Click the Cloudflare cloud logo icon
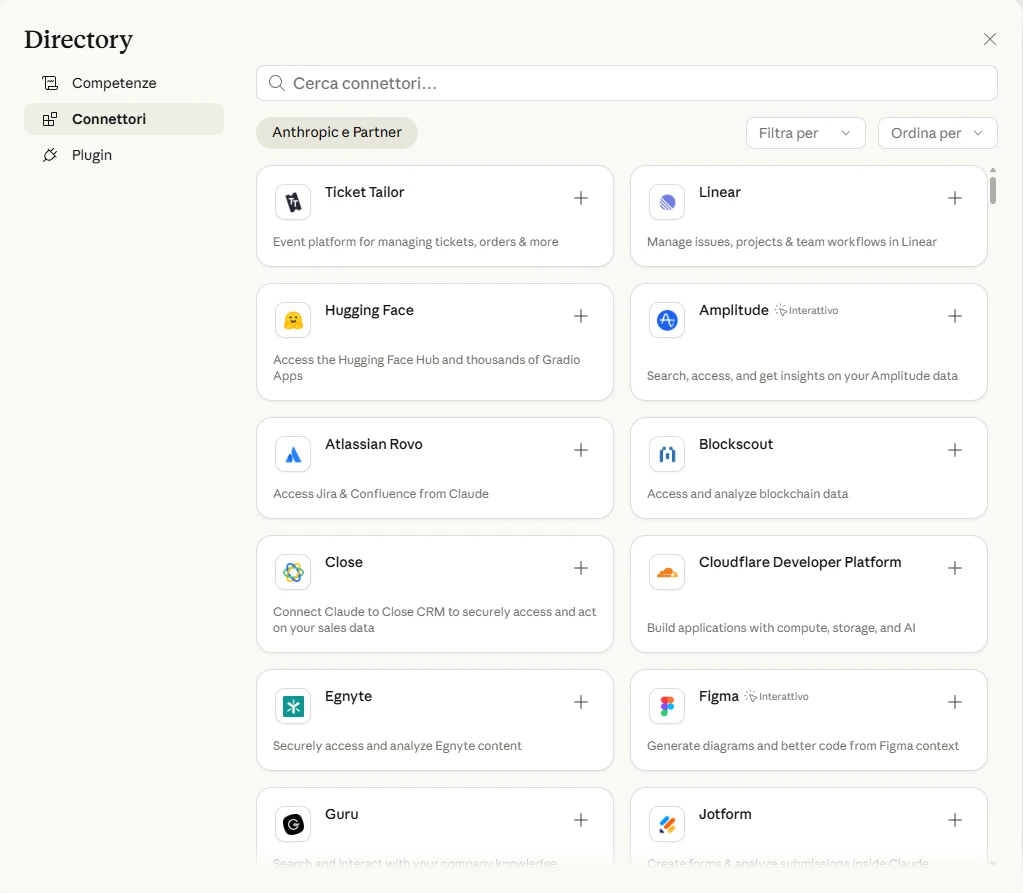1023x893 pixels. [x=667, y=572]
